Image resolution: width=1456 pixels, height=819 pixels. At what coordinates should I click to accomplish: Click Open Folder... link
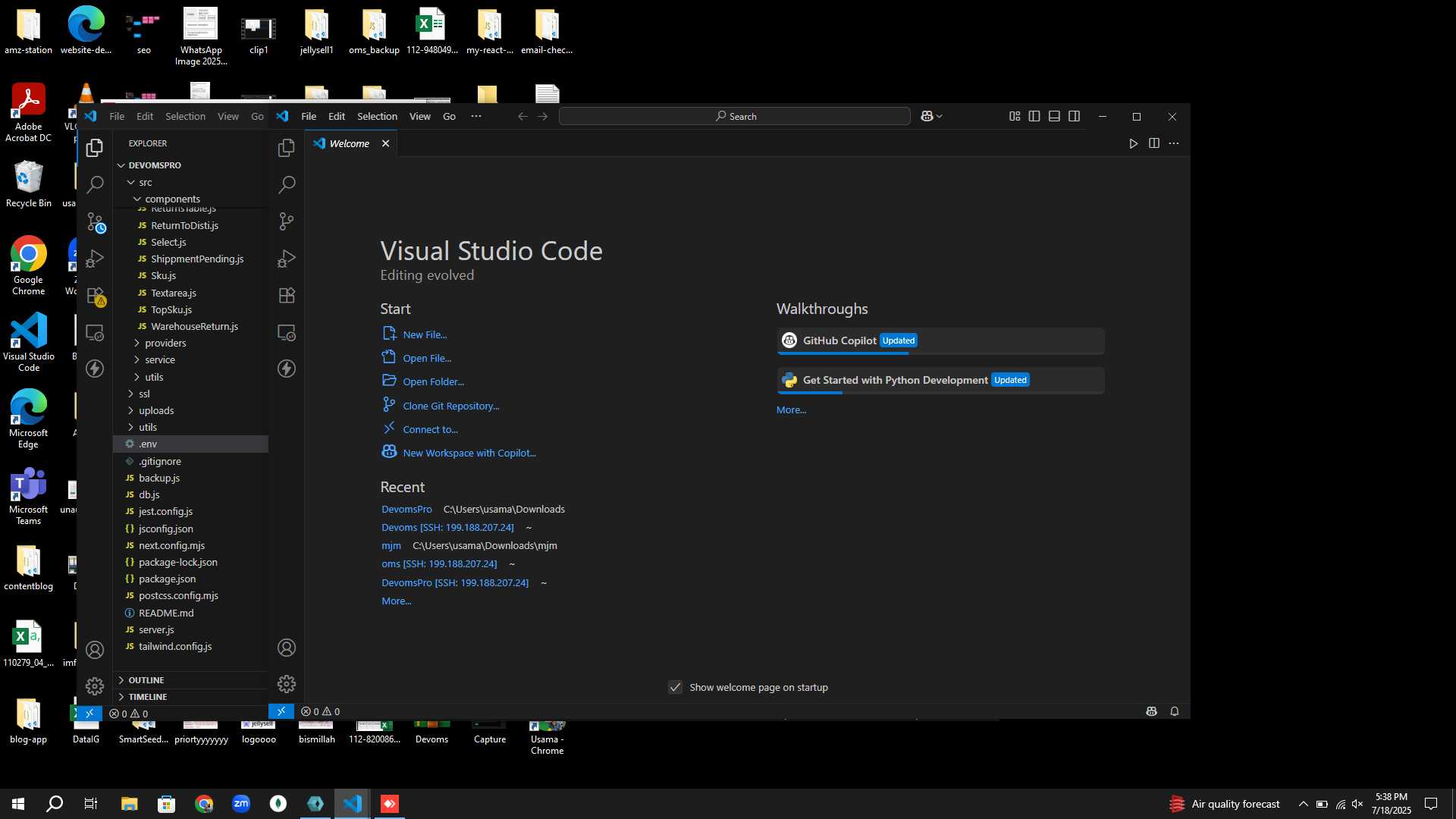pyautogui.click(x=433, y=381)
